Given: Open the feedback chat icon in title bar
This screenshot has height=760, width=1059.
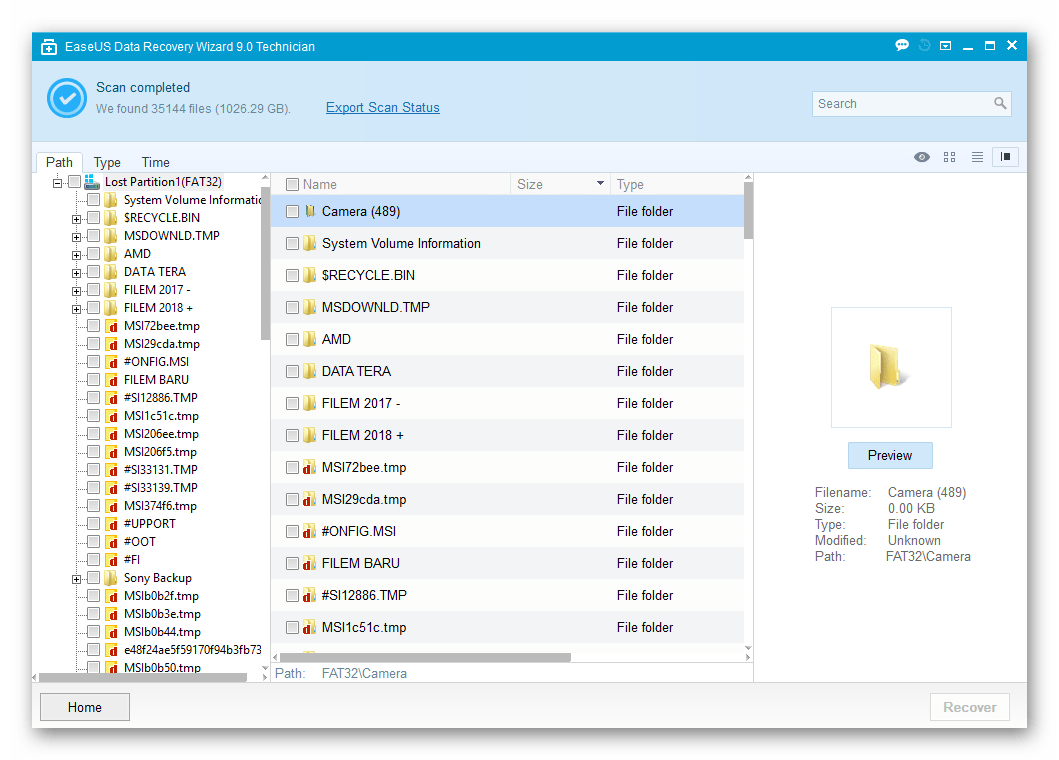Looking at the screenshot, I should [x=901, y=45].
